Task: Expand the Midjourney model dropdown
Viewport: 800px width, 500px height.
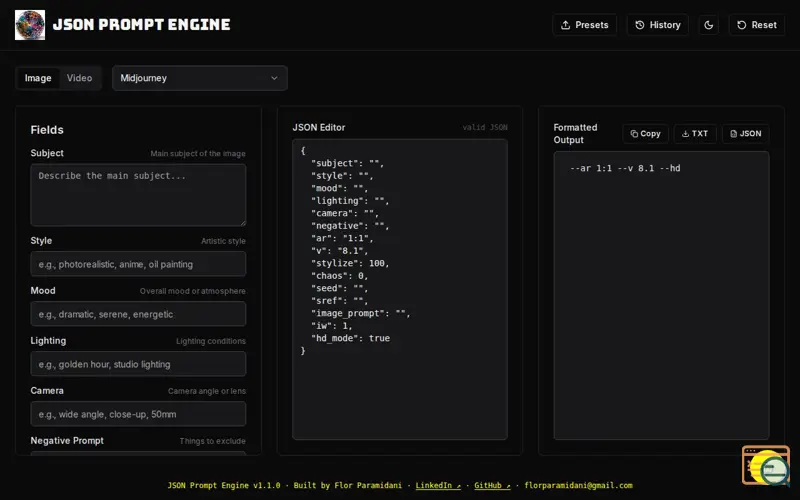Action: click(x=199, y=78)
